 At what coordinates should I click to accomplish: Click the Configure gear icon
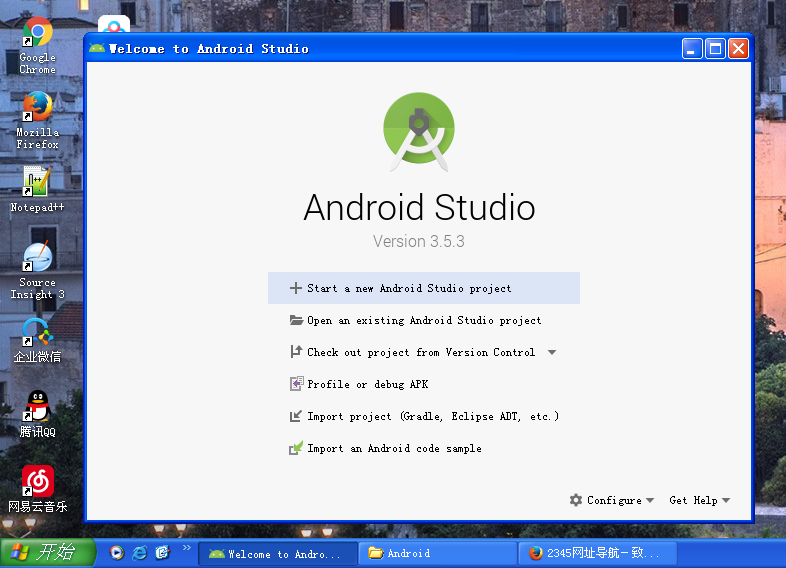(576, 500)
